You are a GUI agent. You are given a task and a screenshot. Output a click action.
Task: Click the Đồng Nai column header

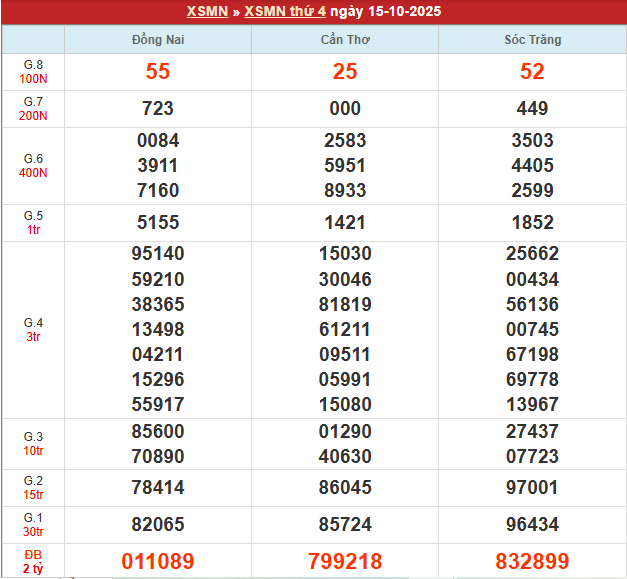pyautogui.click(x=158, y=40)
